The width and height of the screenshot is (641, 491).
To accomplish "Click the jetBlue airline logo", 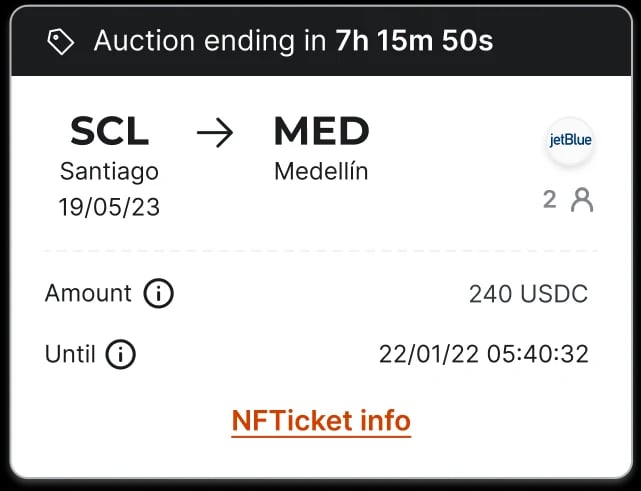I will point(570,141).
